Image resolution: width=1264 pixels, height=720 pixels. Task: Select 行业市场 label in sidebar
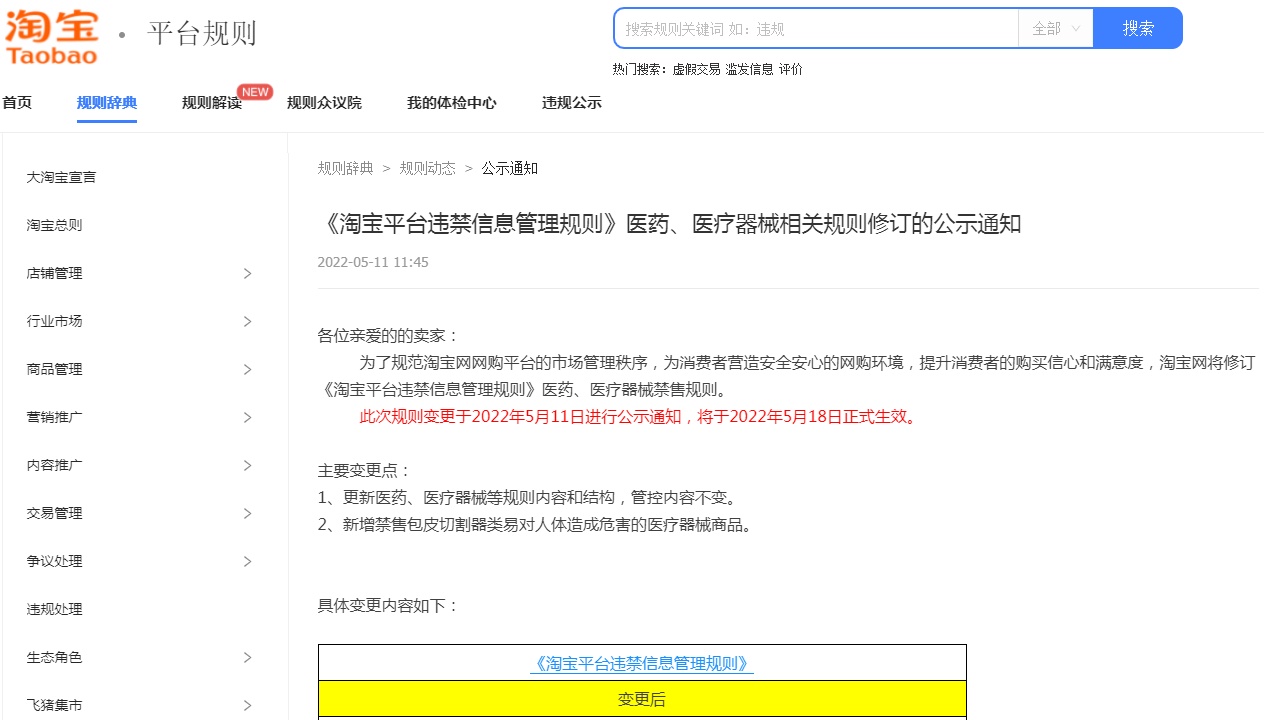point(55,321)
